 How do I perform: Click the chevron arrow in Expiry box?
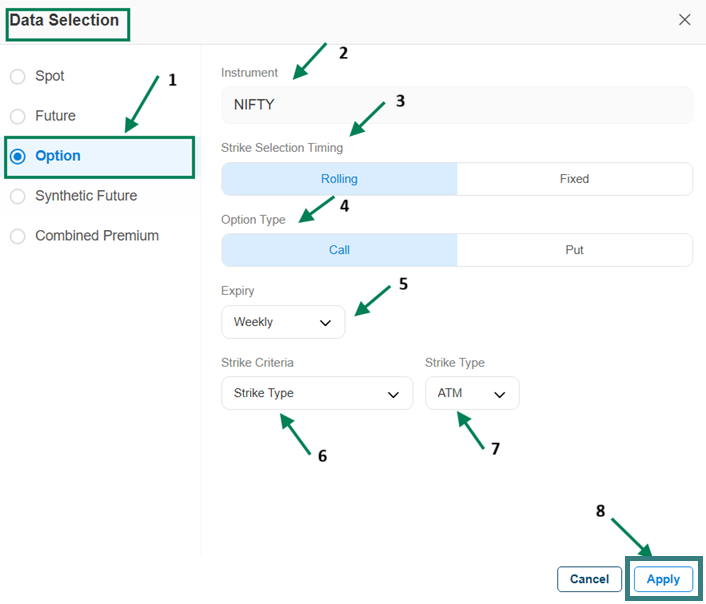tap(325, 323)
